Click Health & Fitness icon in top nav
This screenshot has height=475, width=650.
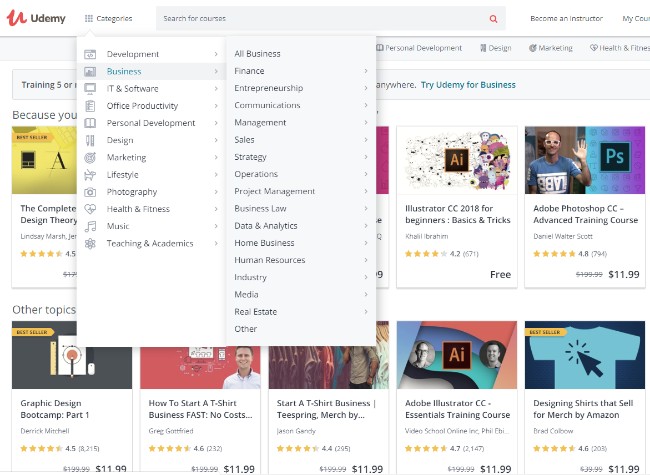click(594, 48)
